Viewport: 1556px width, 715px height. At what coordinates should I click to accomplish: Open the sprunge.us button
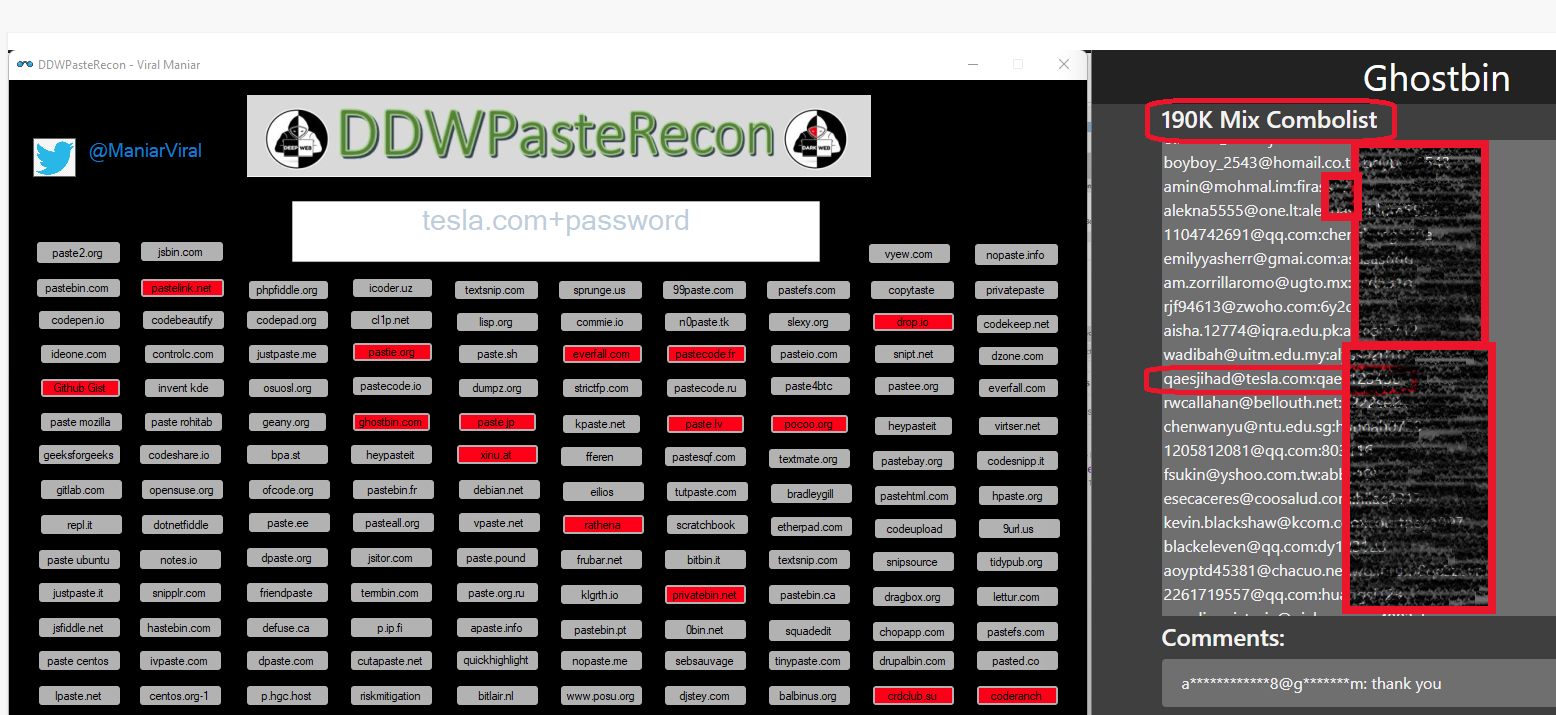600,290
